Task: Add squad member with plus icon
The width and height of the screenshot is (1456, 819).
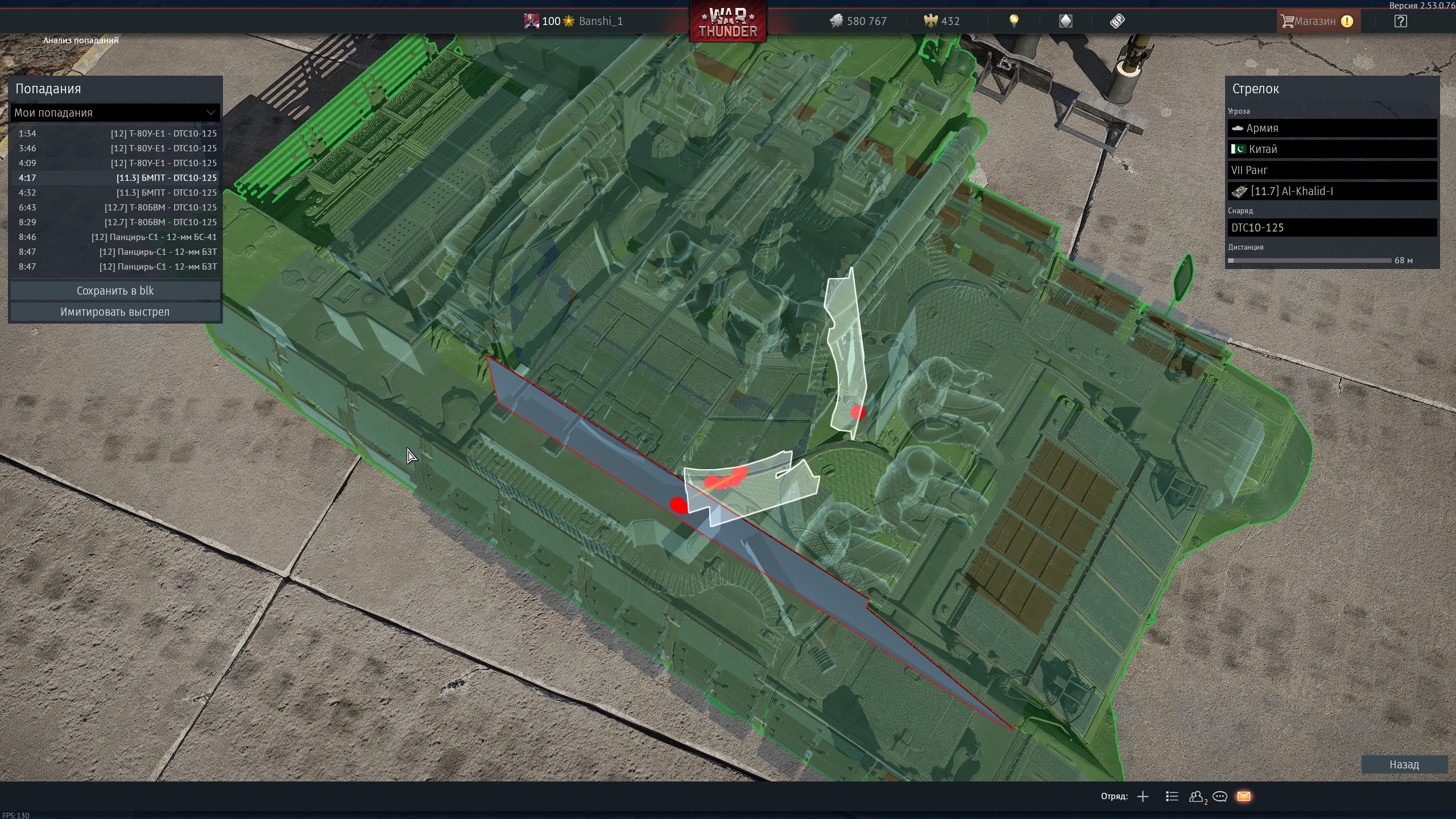Action: click(1143, 797)
